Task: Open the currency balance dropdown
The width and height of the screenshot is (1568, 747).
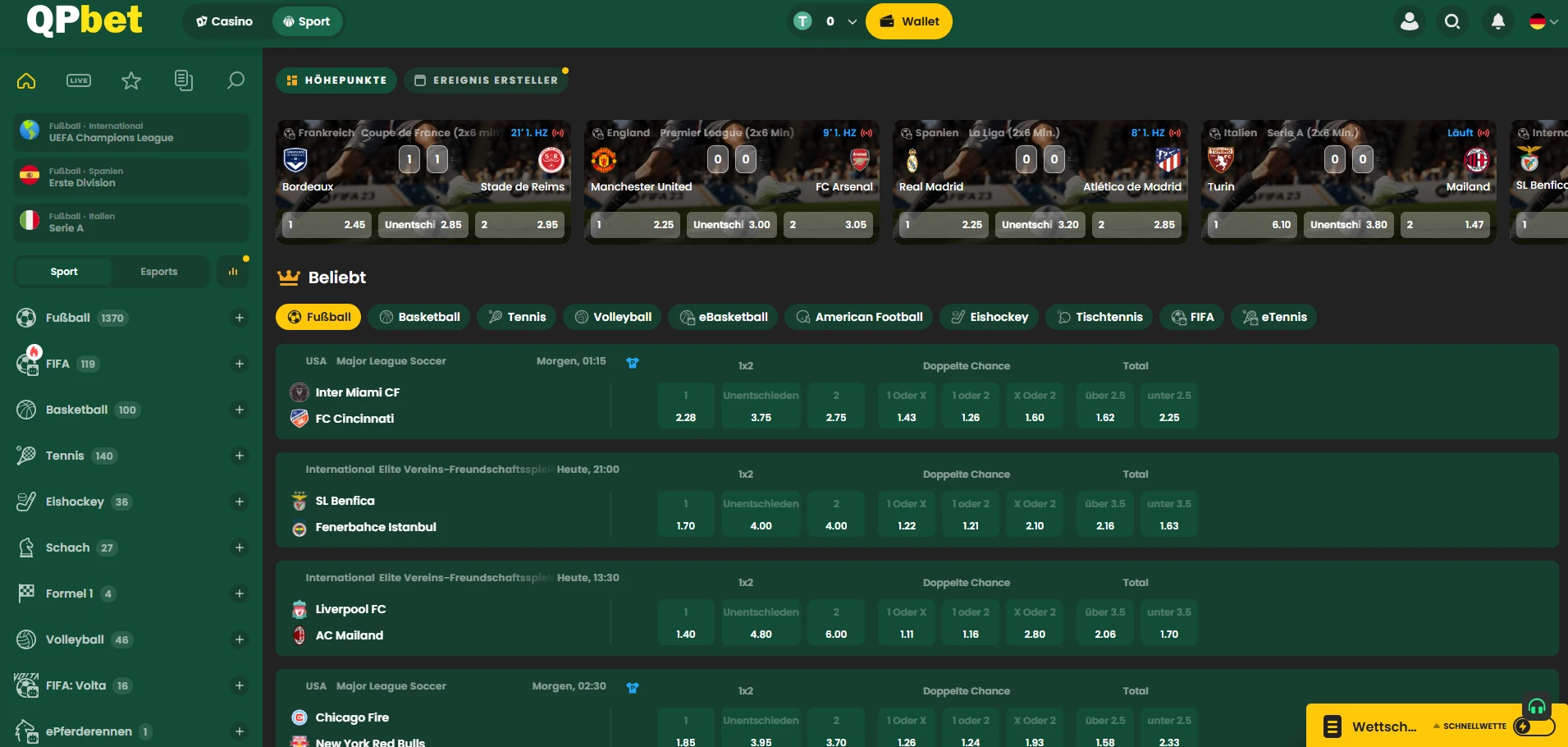Action: (x=825, y=21)
